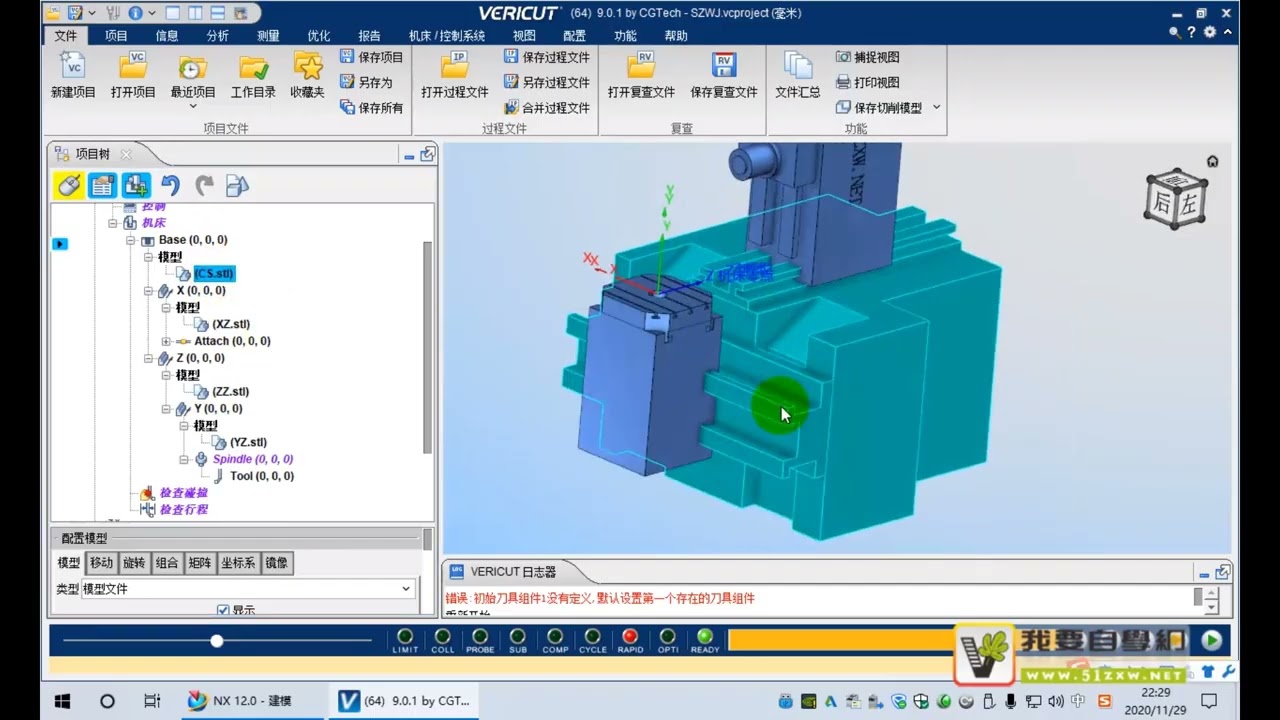Click the 文件汇总 file summary icon
Viewport: 1280px width, 720px height.
click(x=797, y=75)
